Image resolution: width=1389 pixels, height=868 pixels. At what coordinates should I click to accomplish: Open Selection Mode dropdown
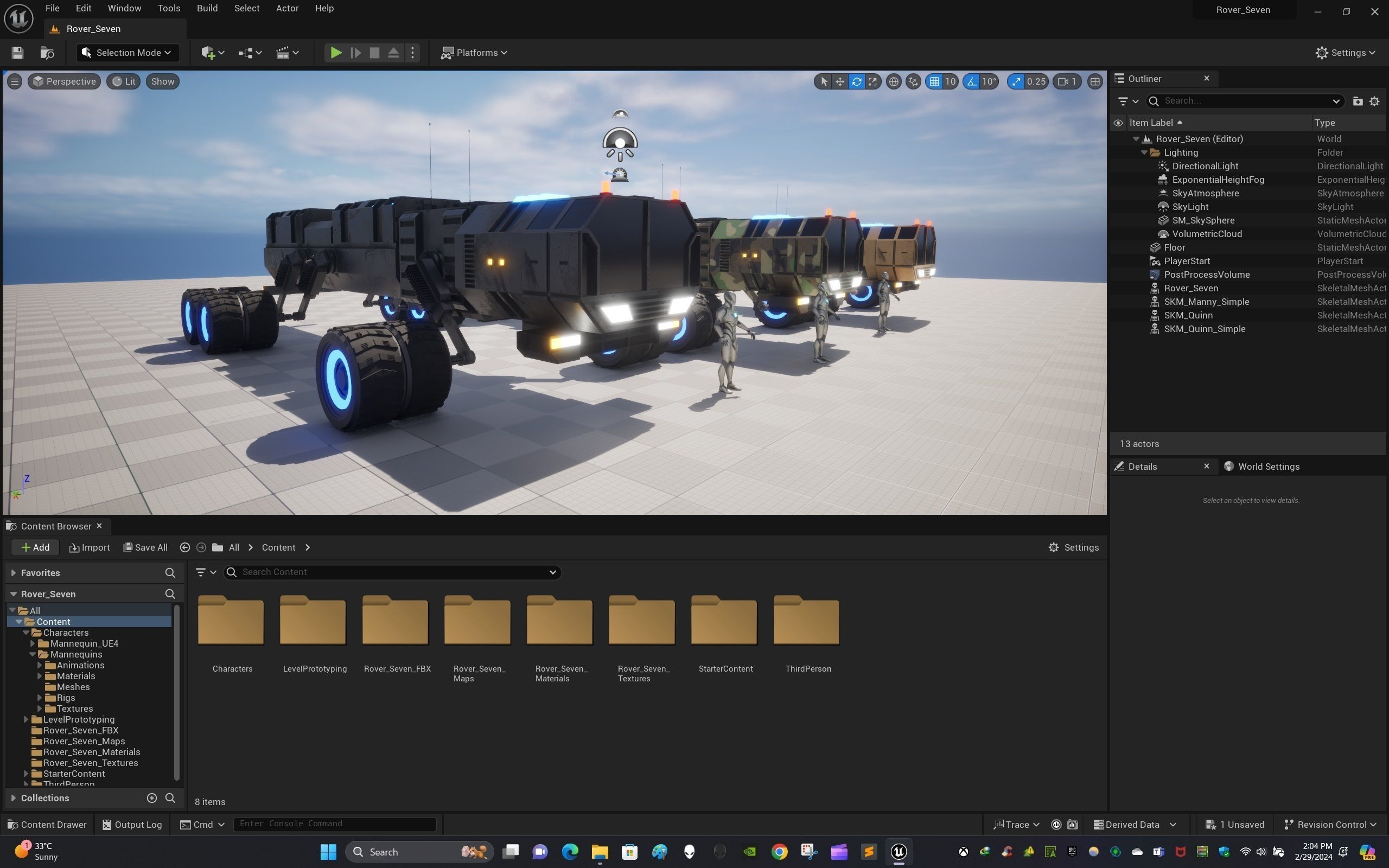(128, 53)
